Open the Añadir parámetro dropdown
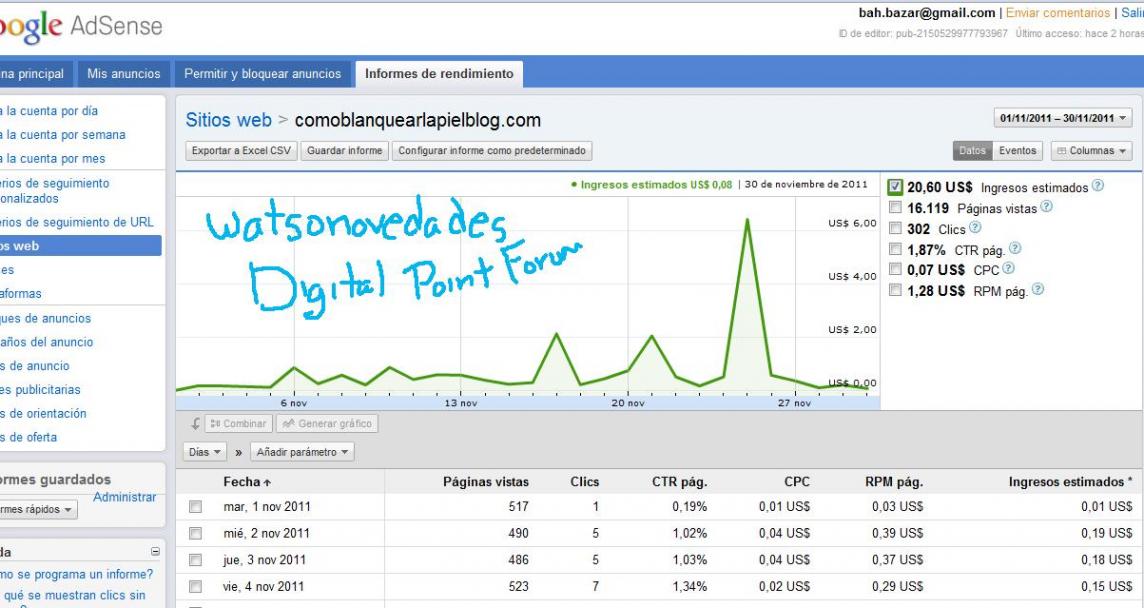 pyautogui.click(x=302, y=452)
